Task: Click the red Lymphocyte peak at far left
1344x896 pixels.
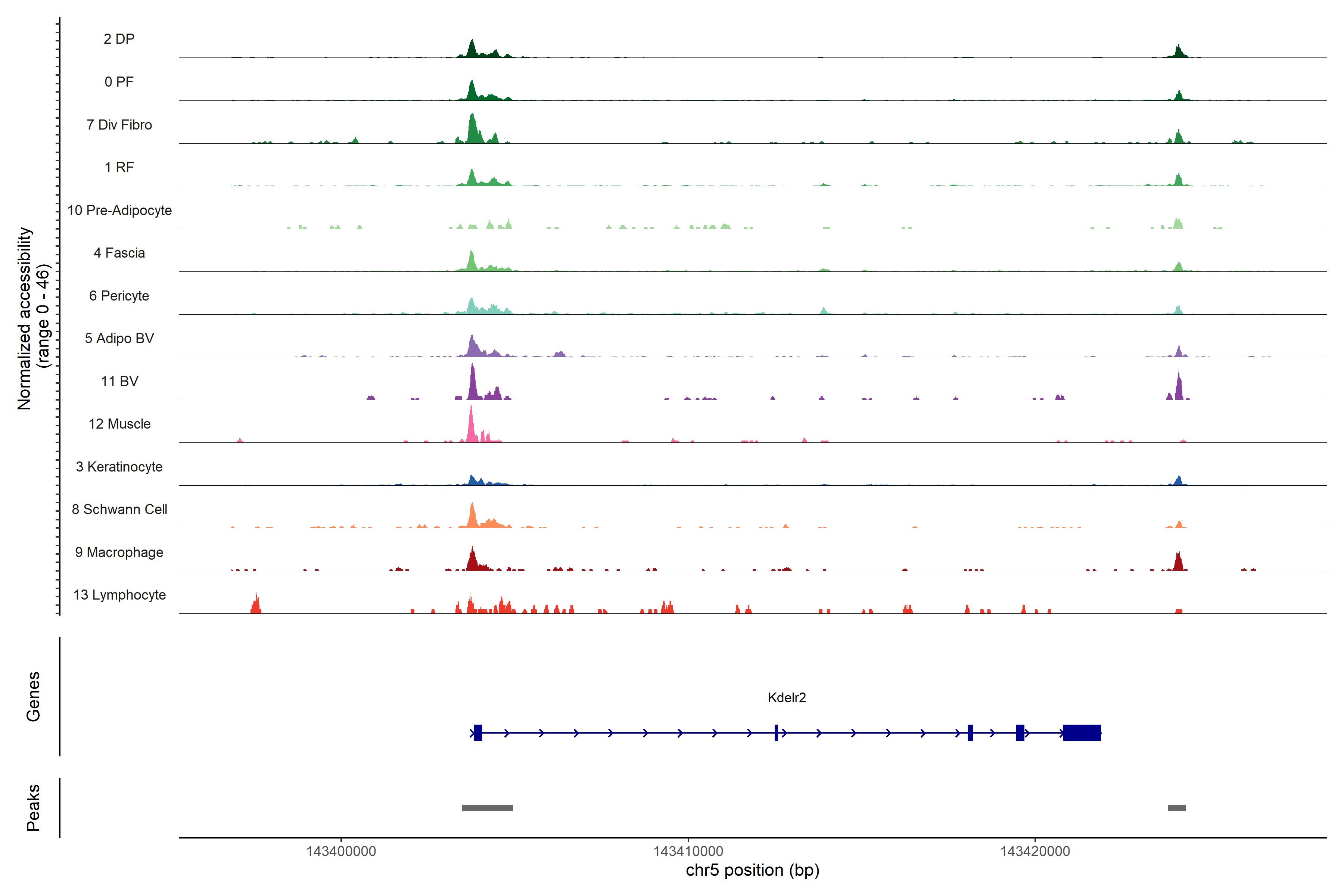Action: point(256,604)
